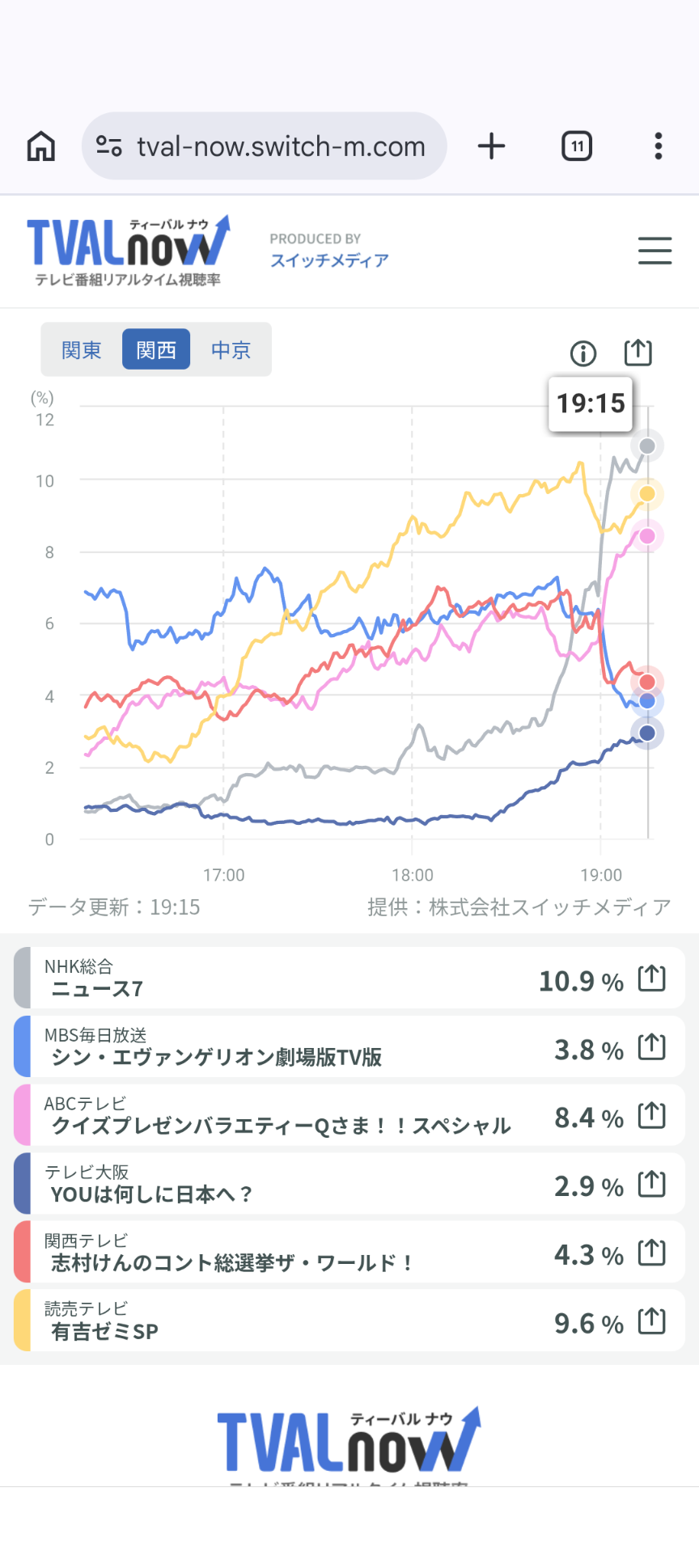Open the hamburger menu on TVALnow
This screenshot has height=1568, width=699.
[655, 251]
